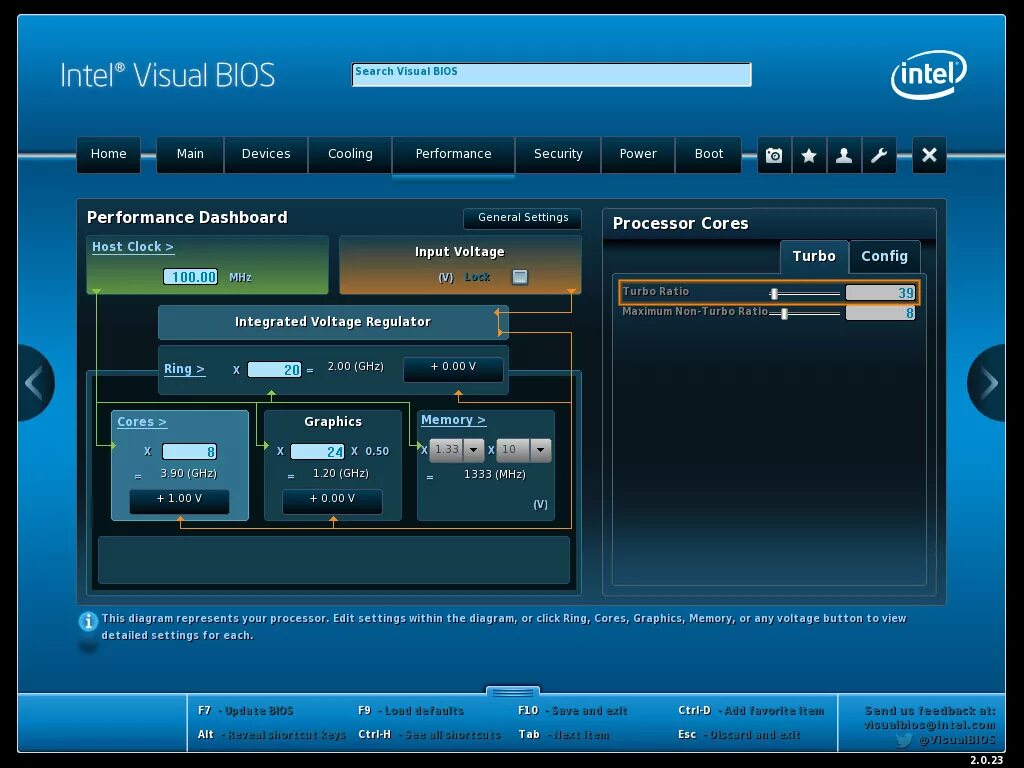Click the Host Clock 100.00 MHz field
Viewport: 1024px width, 768px height.
tap(190, 277)
